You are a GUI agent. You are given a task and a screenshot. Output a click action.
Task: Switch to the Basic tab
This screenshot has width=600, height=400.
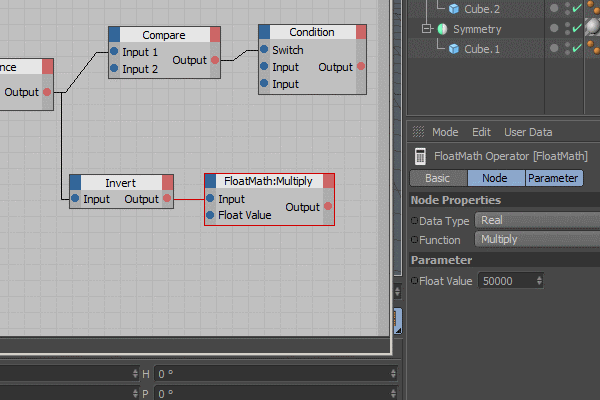point(438,178)
